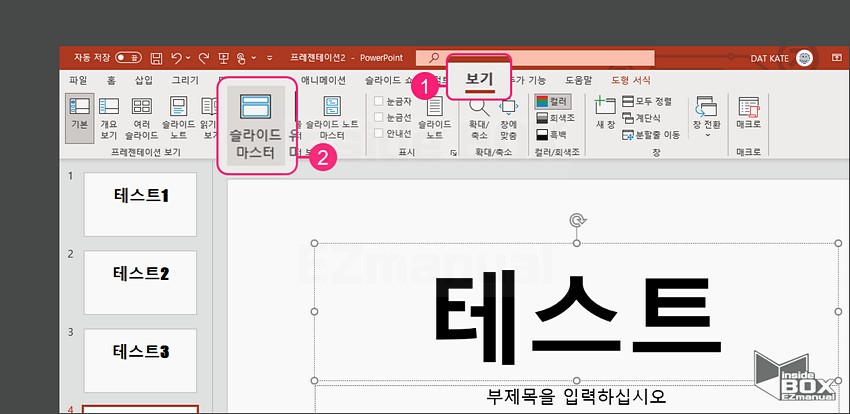Start slideshow from beginning icon
Image resolution: width=850 pixels, height=414 pixels.
[223, 58]
